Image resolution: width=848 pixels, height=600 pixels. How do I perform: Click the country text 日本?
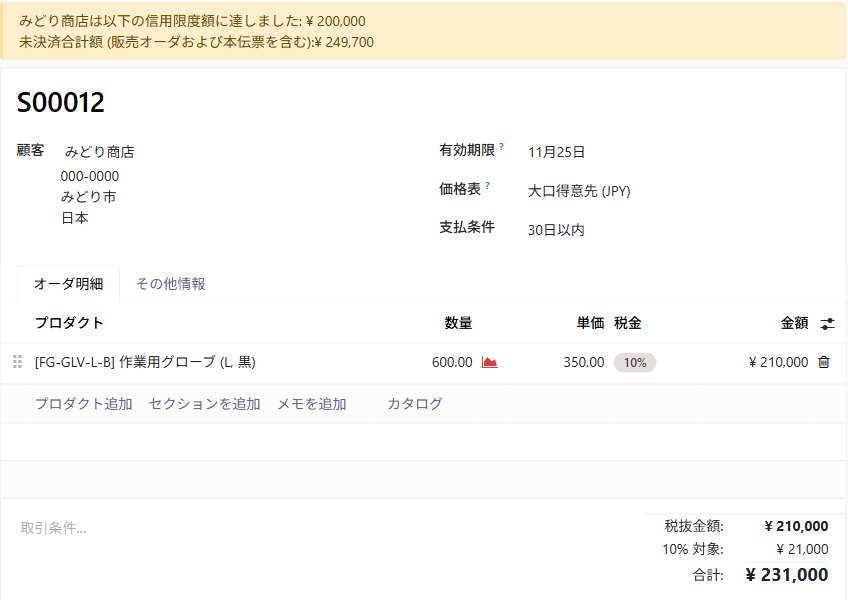pyautogui.click(x=75, y=218)
